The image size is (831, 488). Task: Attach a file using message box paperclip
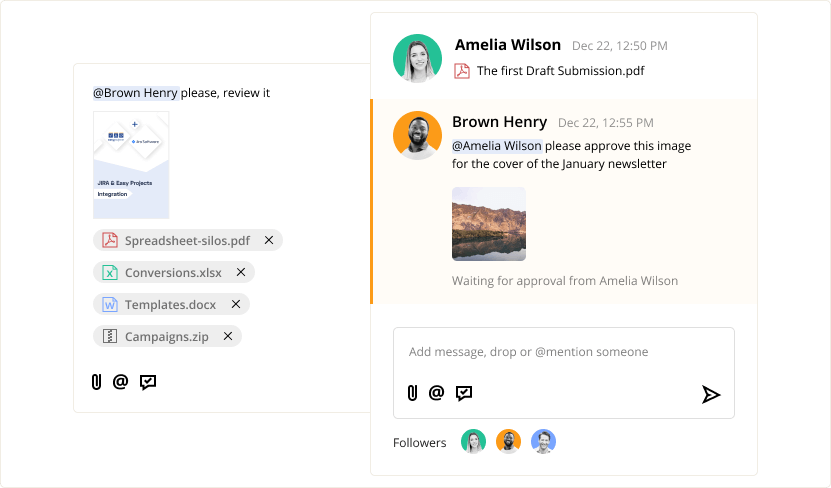point(412,393)
